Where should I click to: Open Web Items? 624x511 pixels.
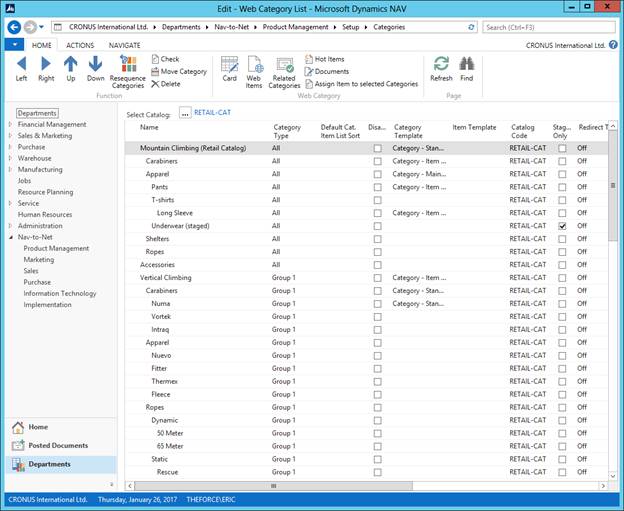254,72
